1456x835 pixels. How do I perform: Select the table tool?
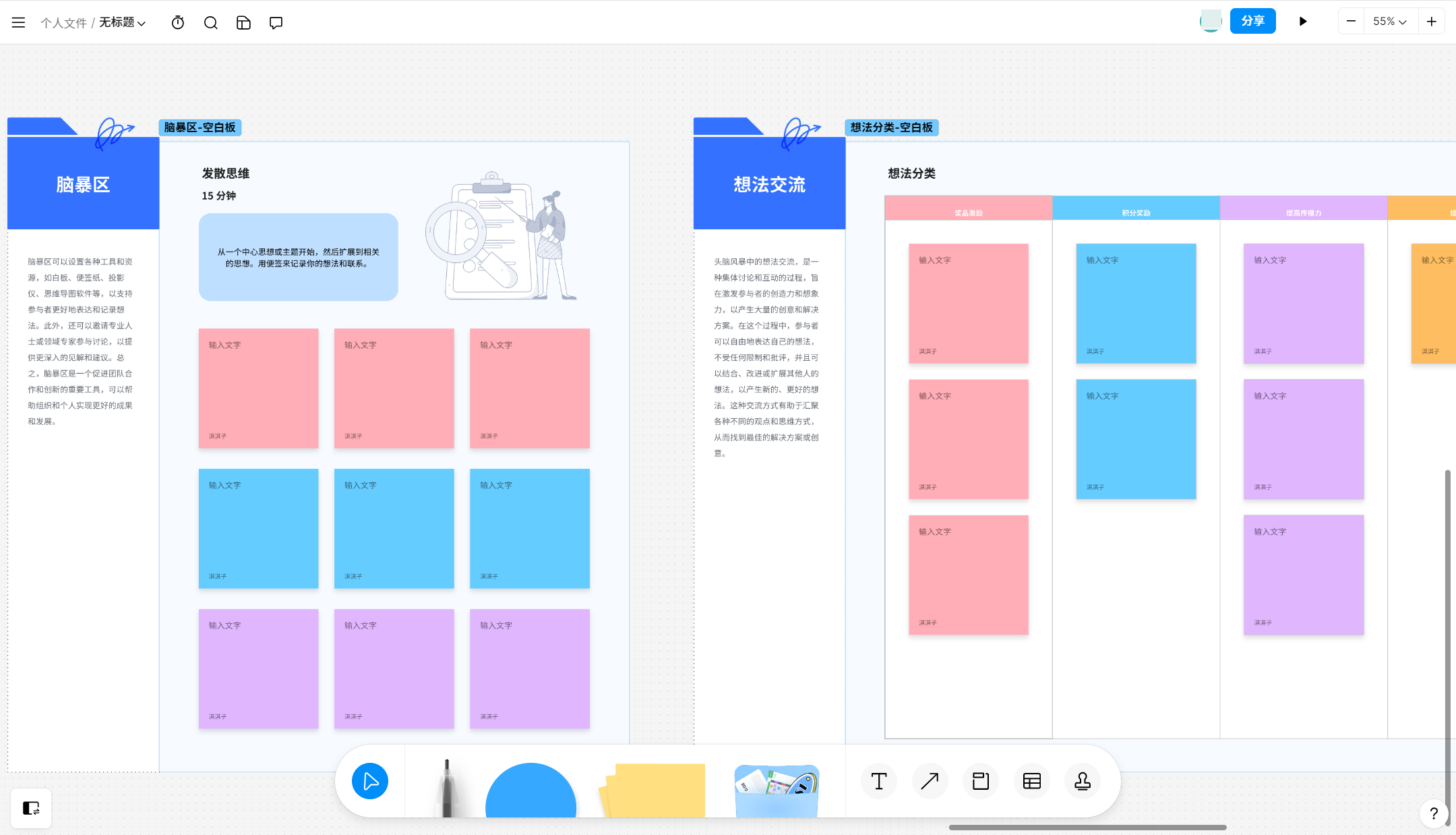1032,781
